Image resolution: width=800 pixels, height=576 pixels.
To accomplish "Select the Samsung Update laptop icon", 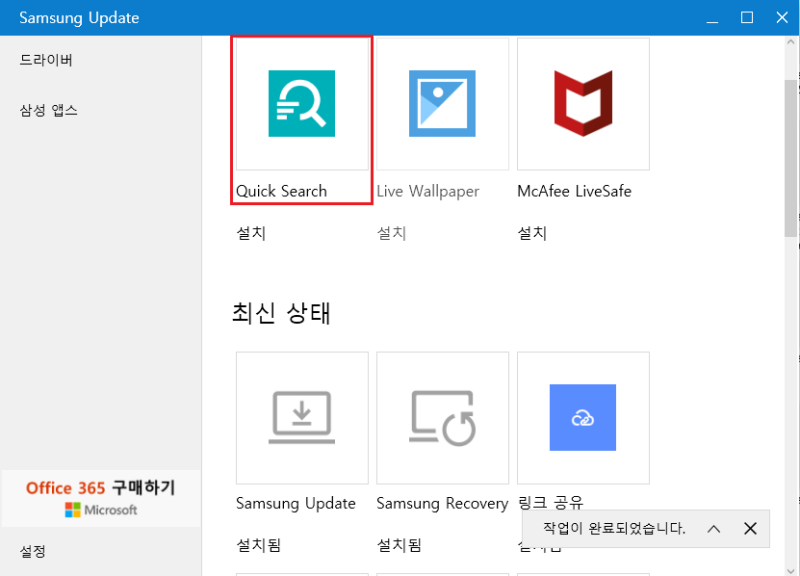I will click(x=302, y=418).
